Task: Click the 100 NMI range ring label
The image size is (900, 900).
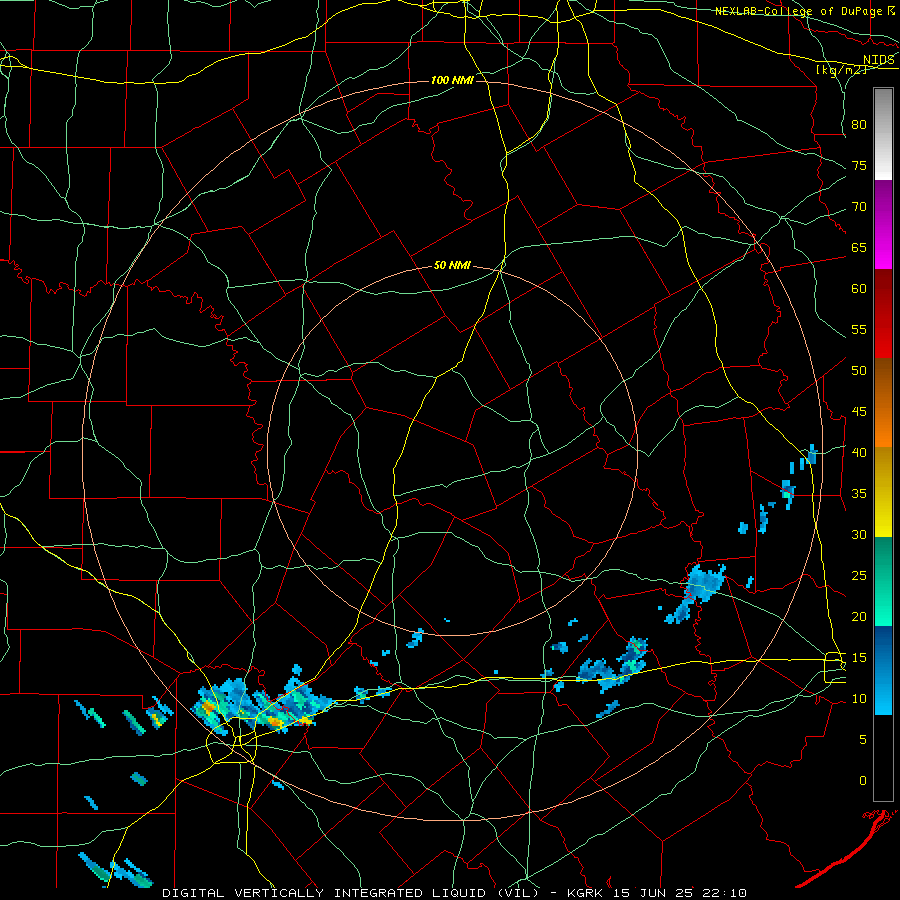Action: pyautogui.click(x=452, y=80)
